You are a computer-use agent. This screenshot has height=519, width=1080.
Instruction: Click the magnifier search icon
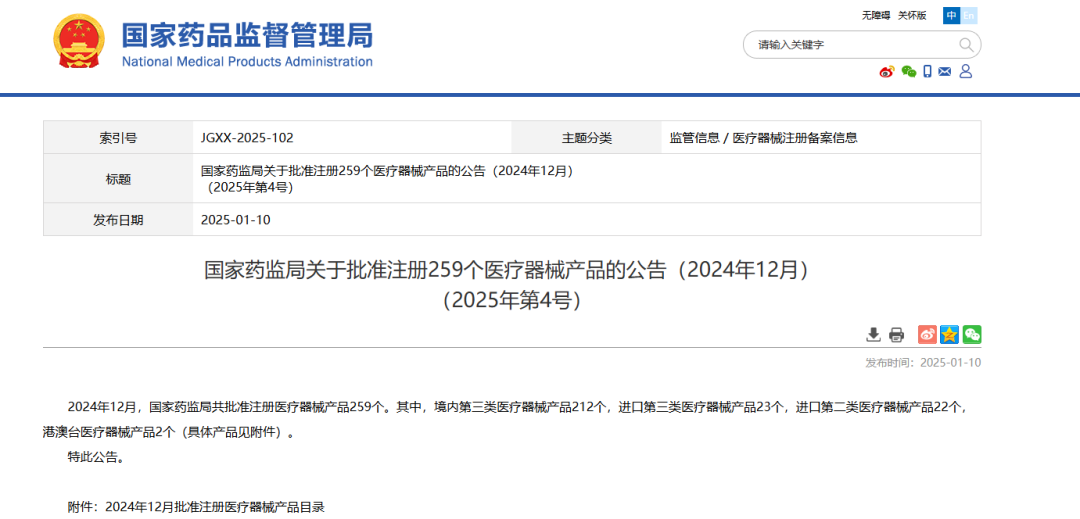966,45
